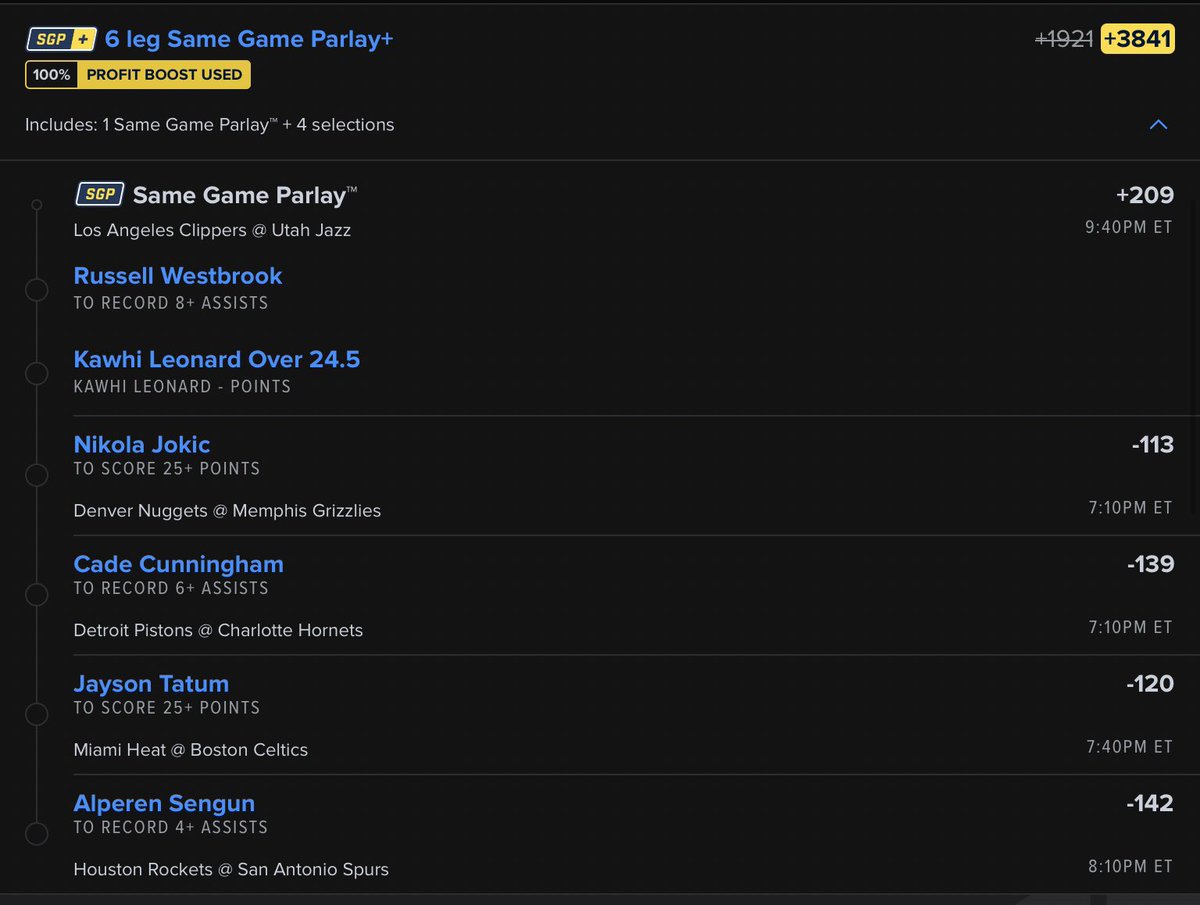Screen dimensions: 1200x905
Task: Click Nikola Jokic leg status circle
Action: click(x=36, y=475)
